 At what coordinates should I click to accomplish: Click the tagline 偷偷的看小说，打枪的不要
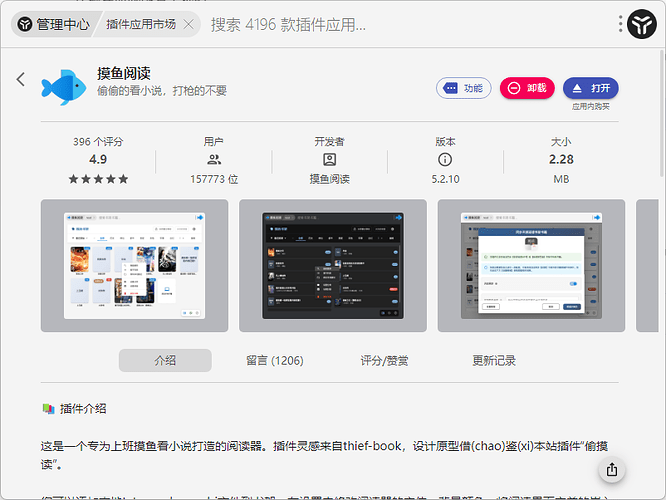[162, 90]
